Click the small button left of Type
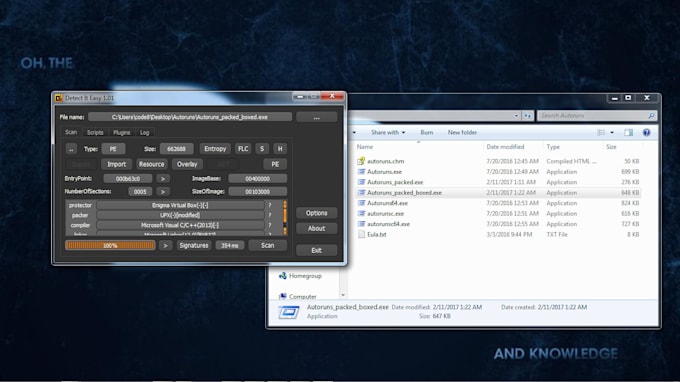680x382 pixels. tap(72, 149)
